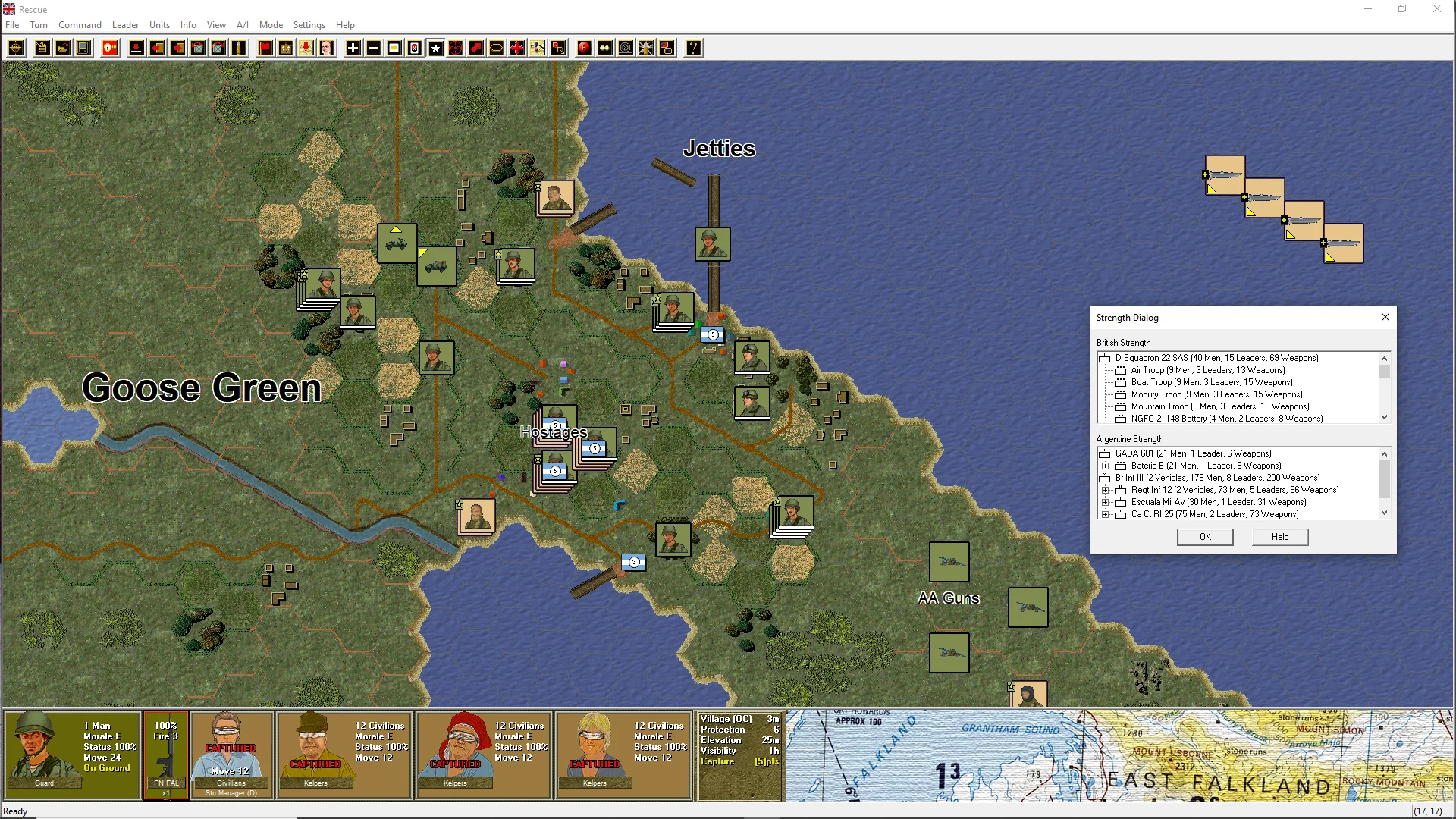Click the red flag toolbar icon
Image resolution: width=1456 pixels, height=819 pixels.
265,49
